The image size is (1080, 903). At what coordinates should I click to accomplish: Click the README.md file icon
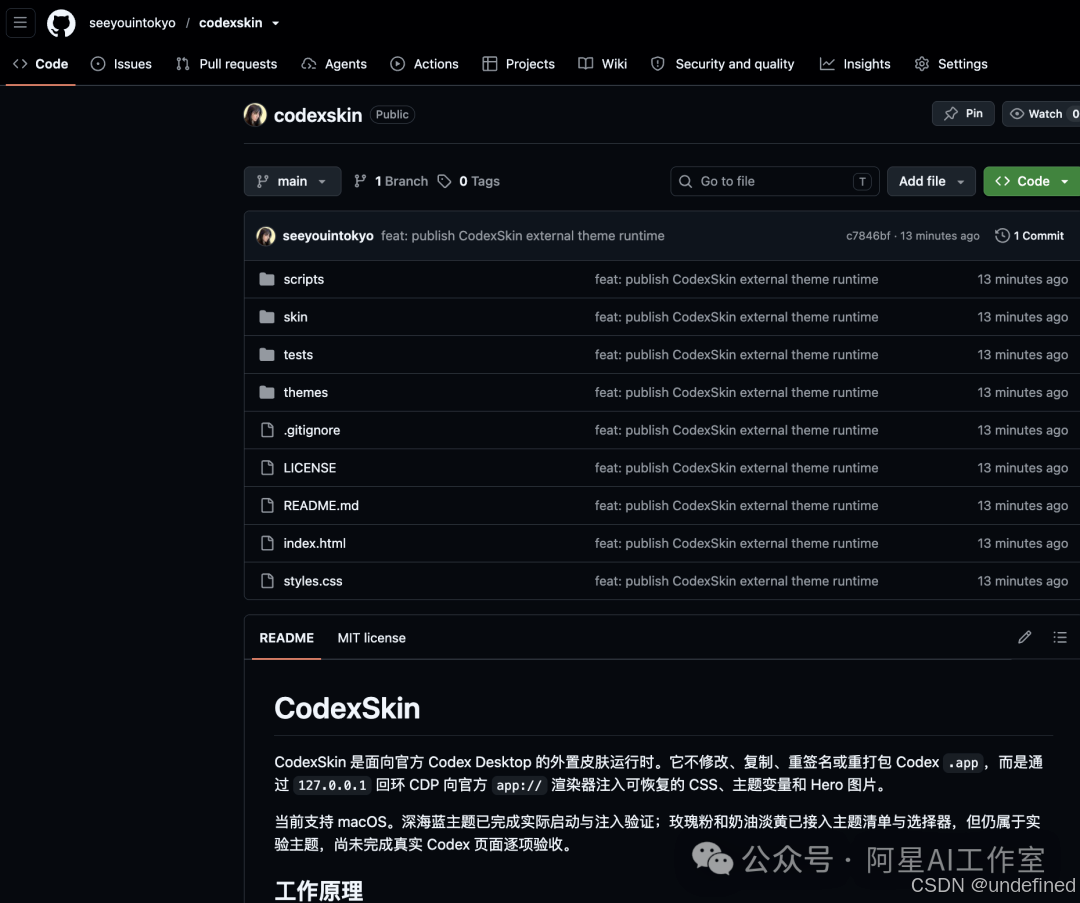click(x=267, y=506)
